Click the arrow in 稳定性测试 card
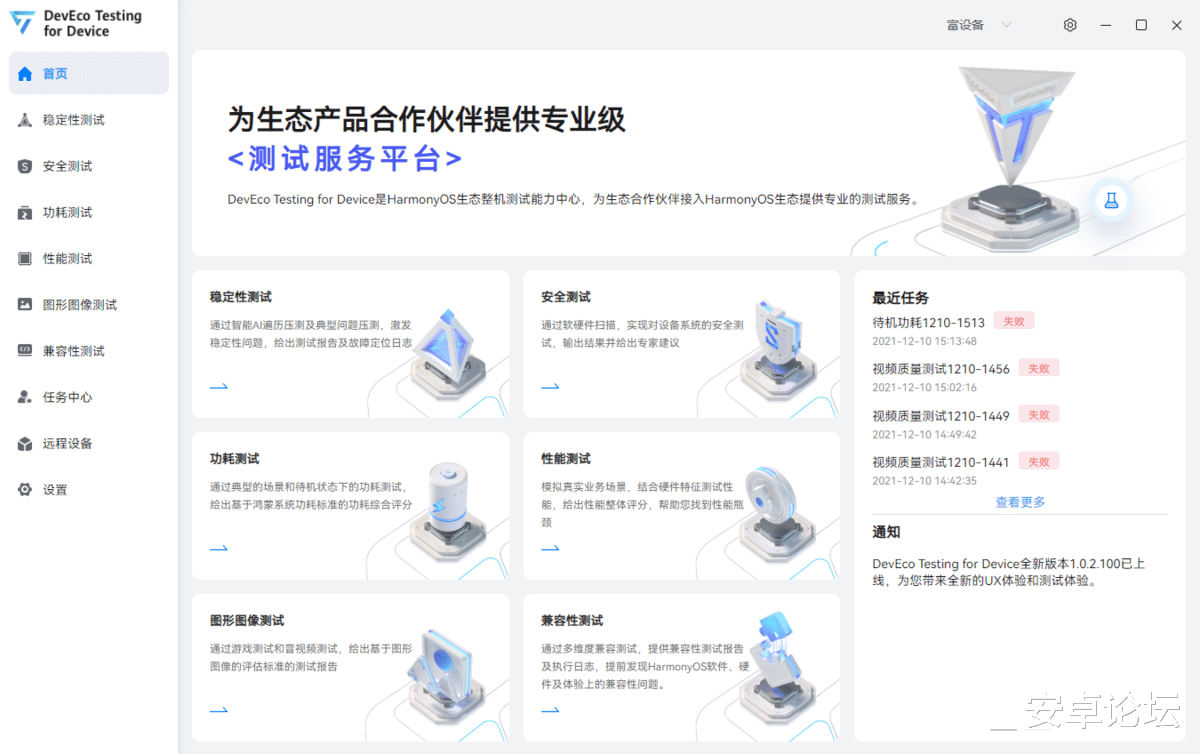This screenshot has height=754, width=1200. [x=219, y=386]
